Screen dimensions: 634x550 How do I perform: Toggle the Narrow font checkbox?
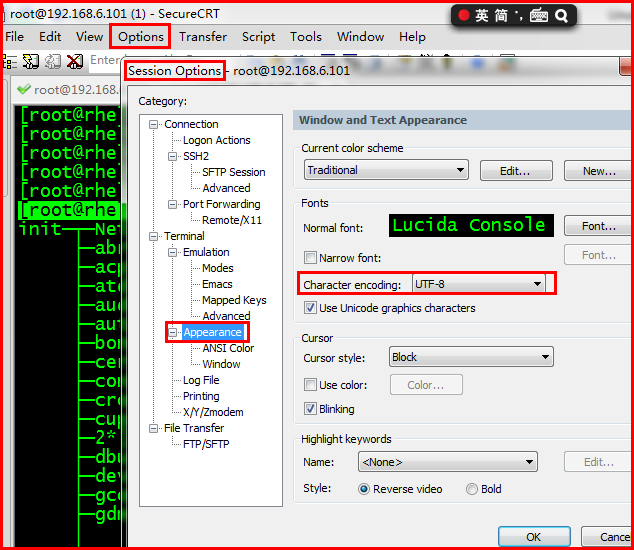pyautogui.click(x=310, y=258)
